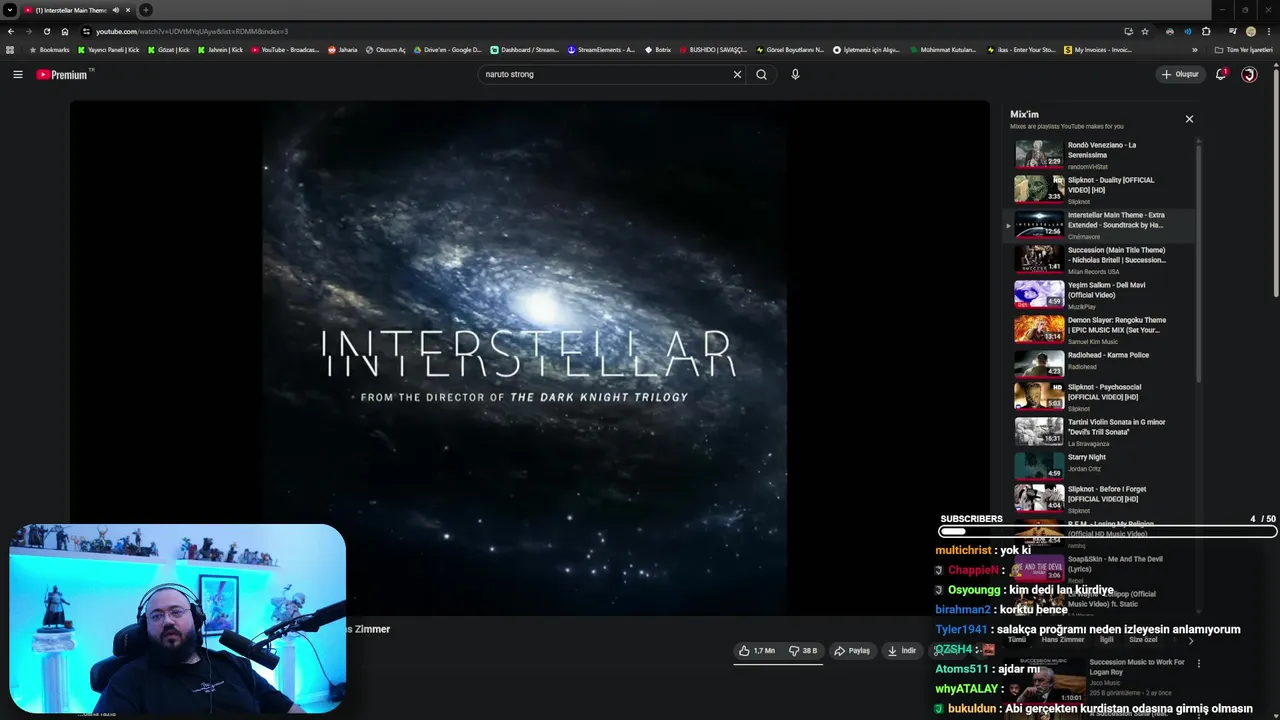1280x720 pixels.
Task: Open YouTube - Broadcas... bookmark
Action: coord(285,49)
